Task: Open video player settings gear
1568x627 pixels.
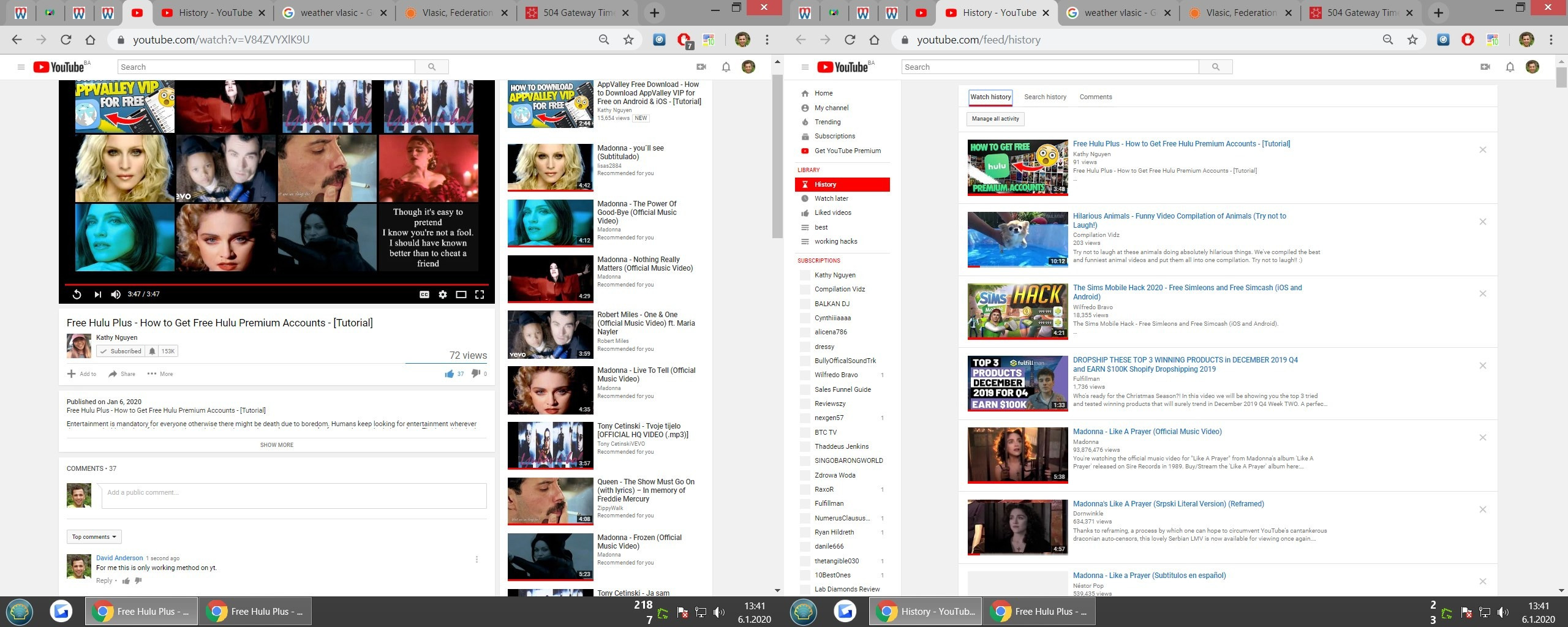Action: point(443,295)
